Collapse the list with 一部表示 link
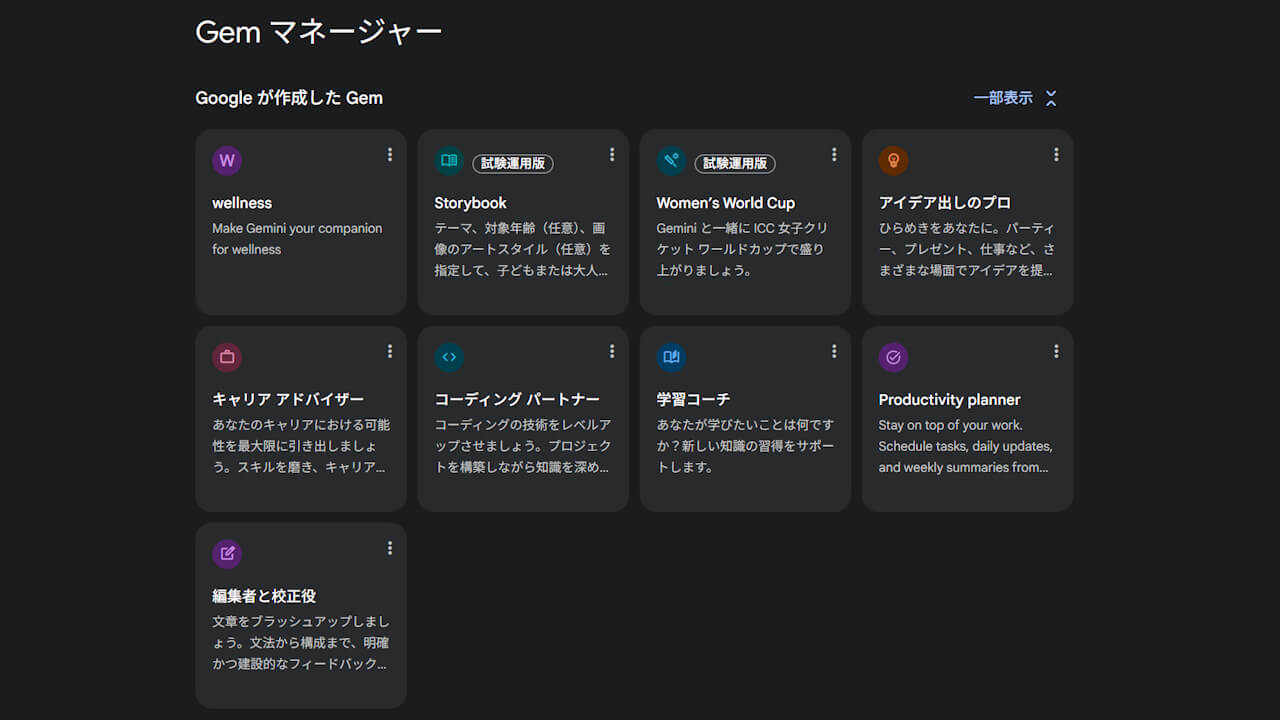The width and height of the screenshot is (1280, 720). pyautogui.click(x=1003, y=98)
